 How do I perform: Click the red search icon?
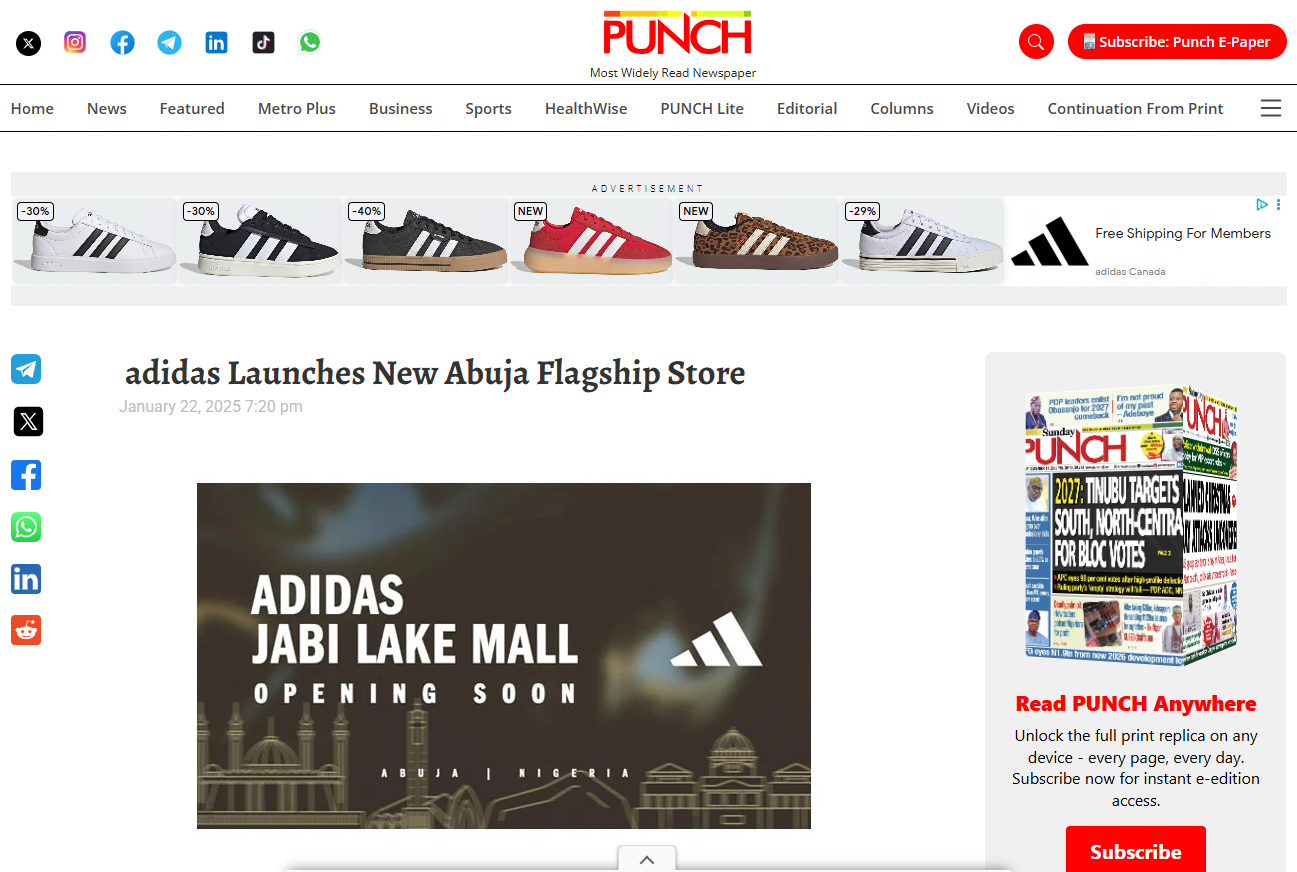pyautogui.click(x=1036, y=42)
